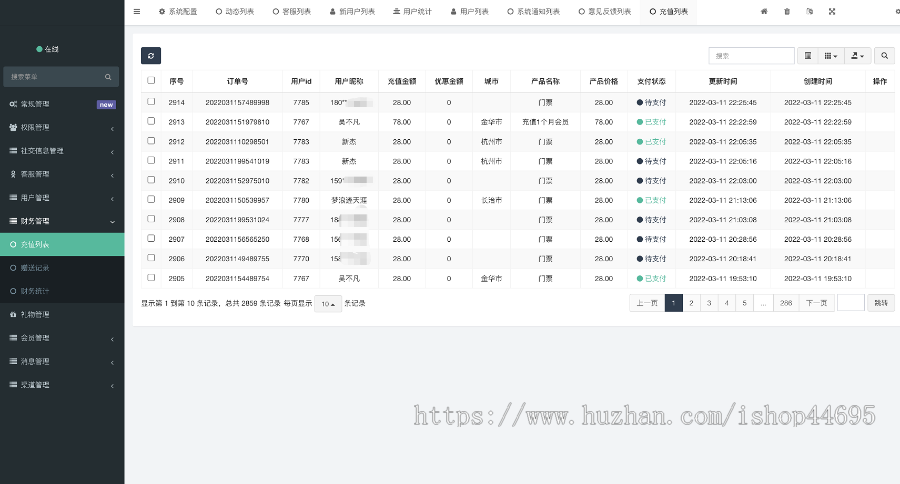Open the page size 10 dropdown
The image size is (900, 484).
pos(328,304)
